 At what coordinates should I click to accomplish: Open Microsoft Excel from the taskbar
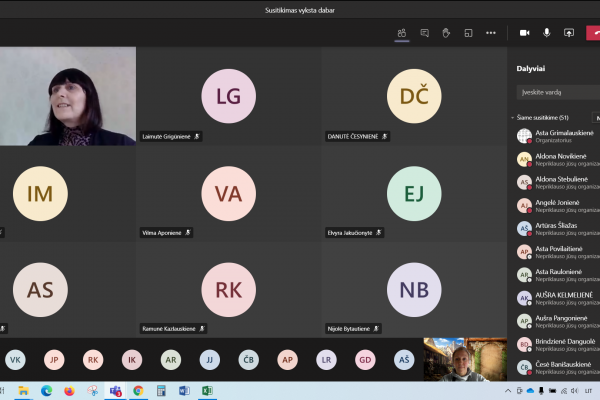[x=207, y=391]
